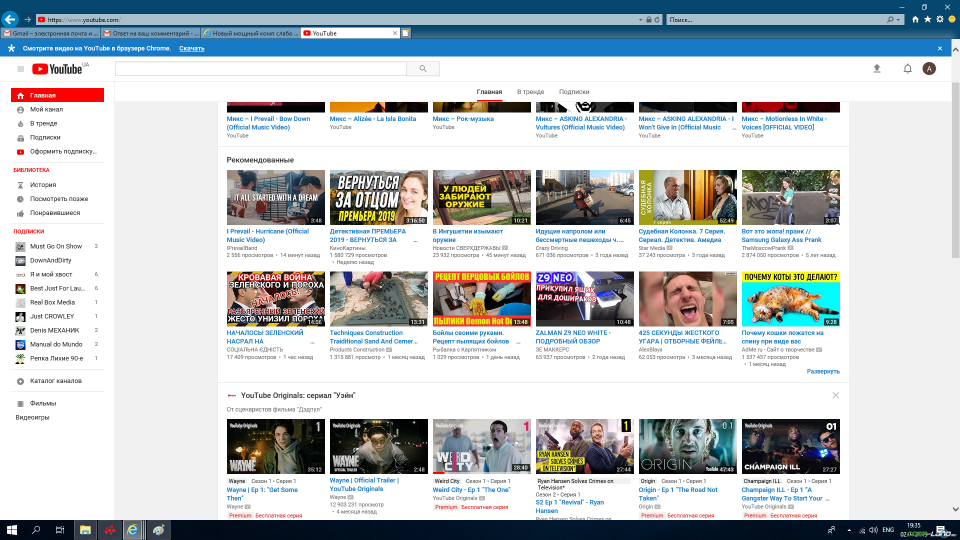
Task: Open Подписки in left sidebar
Action: tap(45, 138)
